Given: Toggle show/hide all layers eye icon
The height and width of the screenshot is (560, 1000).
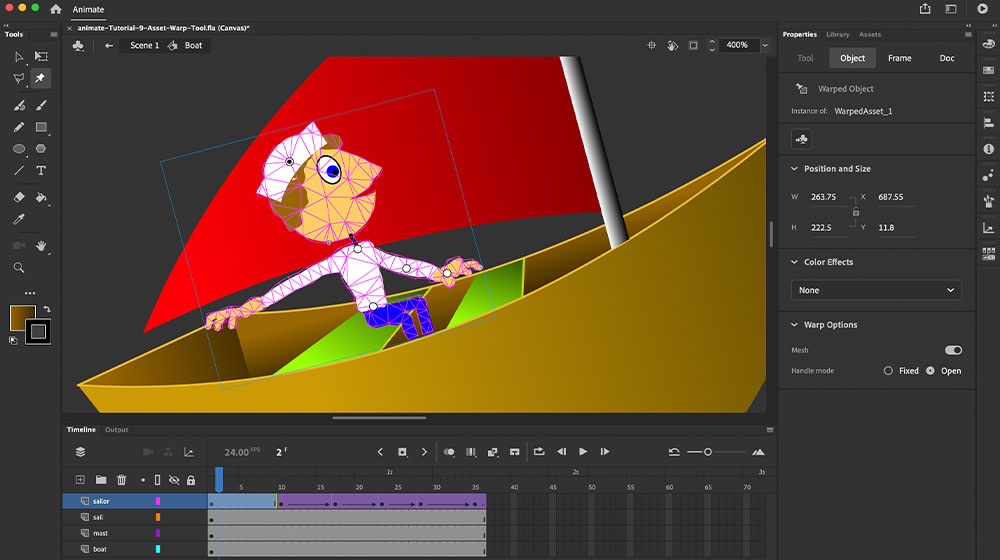Looking at the screenshot, I should point(173,480).
